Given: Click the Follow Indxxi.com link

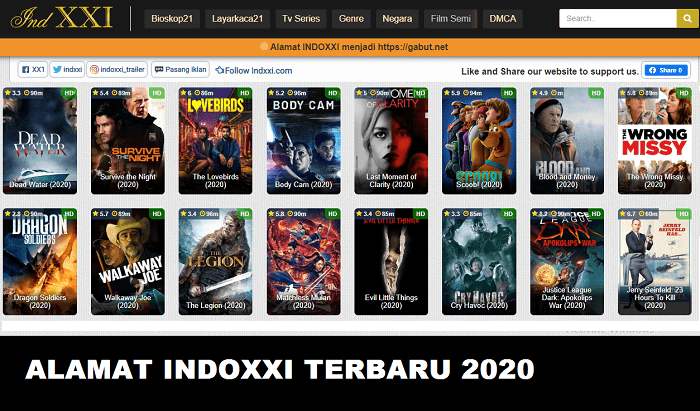Looking at the screenshot, I should (254, 71).
